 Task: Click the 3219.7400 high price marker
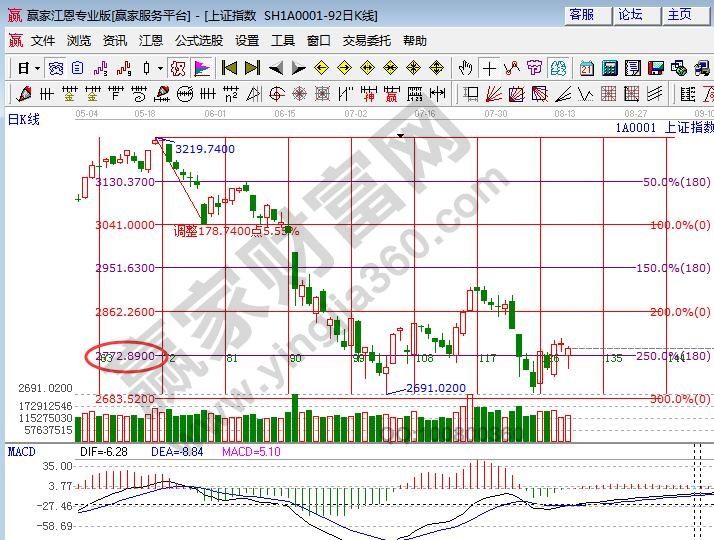coord(205,149)
